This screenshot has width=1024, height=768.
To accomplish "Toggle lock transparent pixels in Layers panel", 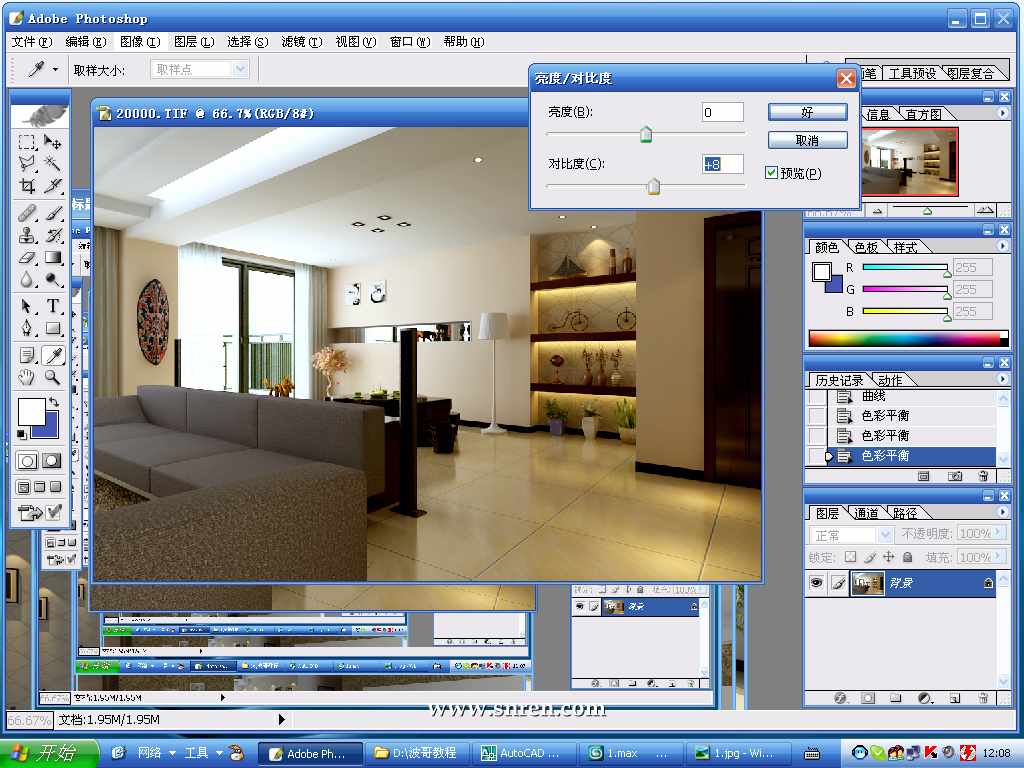I will 850,557.
